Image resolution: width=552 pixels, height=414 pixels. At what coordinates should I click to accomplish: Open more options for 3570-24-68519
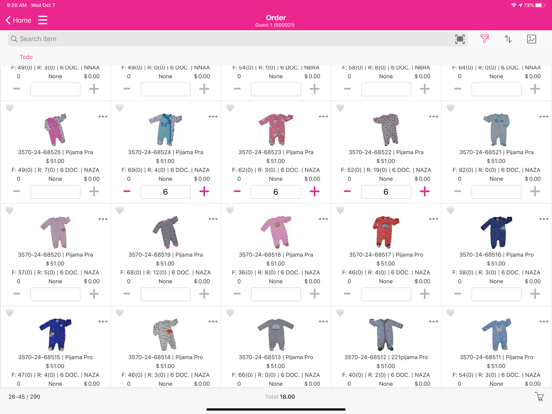(213, 219)
